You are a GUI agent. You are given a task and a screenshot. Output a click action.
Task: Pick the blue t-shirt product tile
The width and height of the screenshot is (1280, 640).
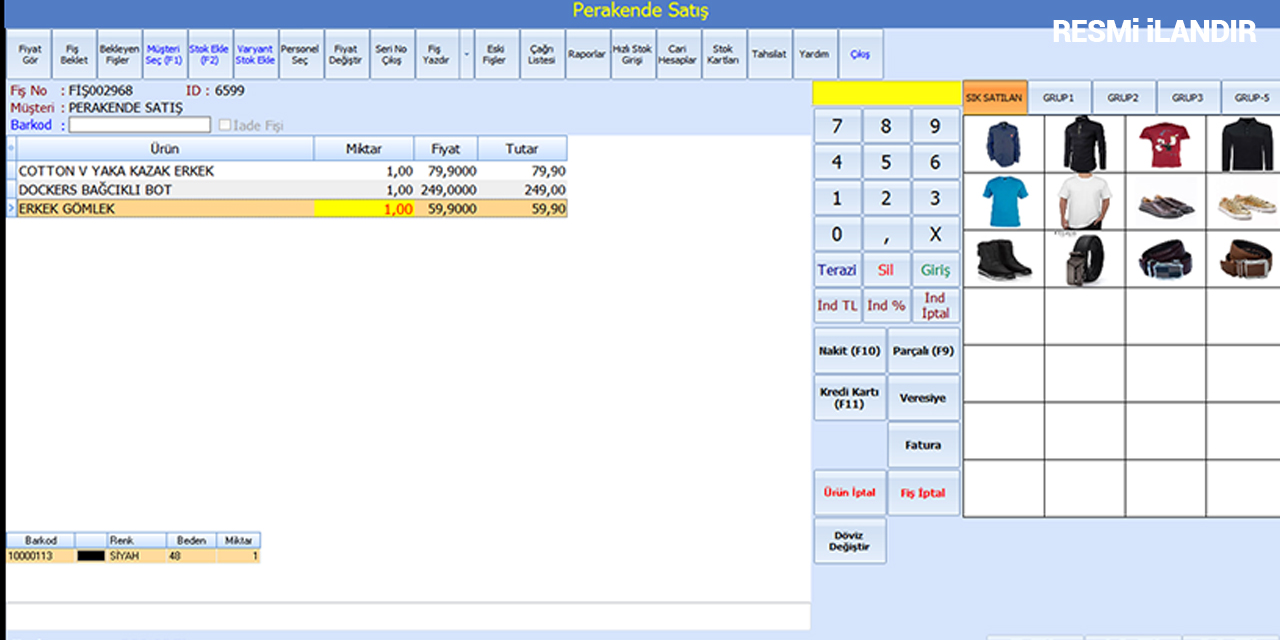tap(1003, 202)
